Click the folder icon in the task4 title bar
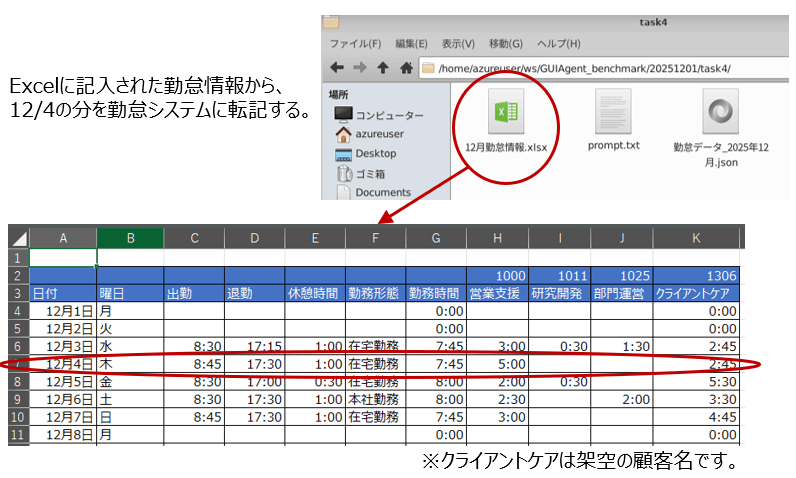This screenshot has height=478, width=796. coord(331,22)
